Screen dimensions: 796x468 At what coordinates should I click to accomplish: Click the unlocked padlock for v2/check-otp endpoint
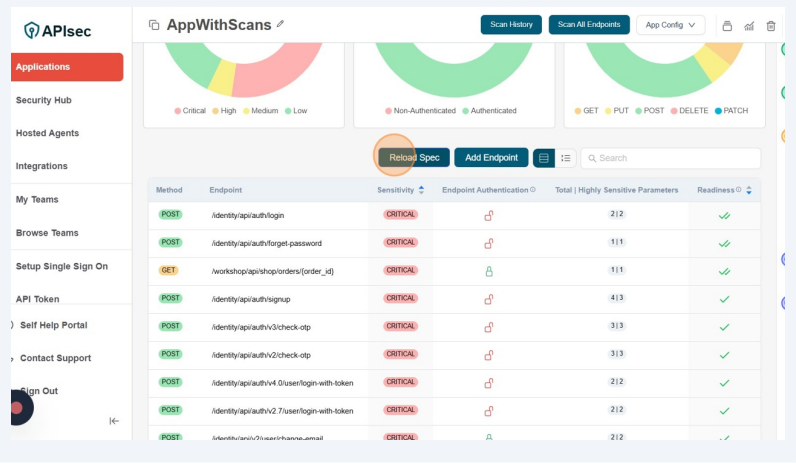click(x=488, y=355)
